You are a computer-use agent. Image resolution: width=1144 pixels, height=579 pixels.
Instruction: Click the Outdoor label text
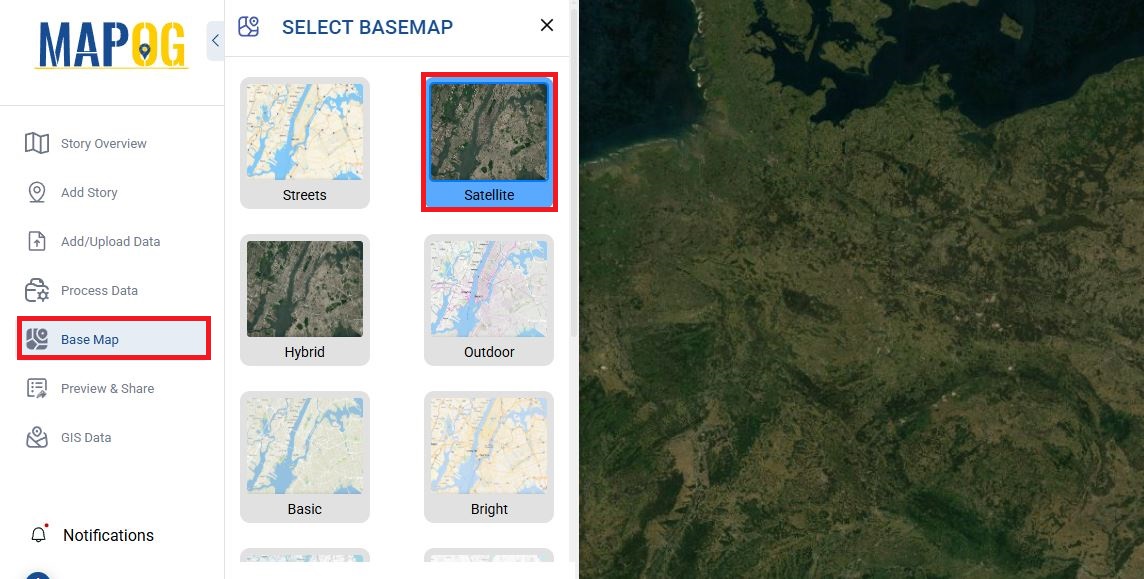pos(489,352)
